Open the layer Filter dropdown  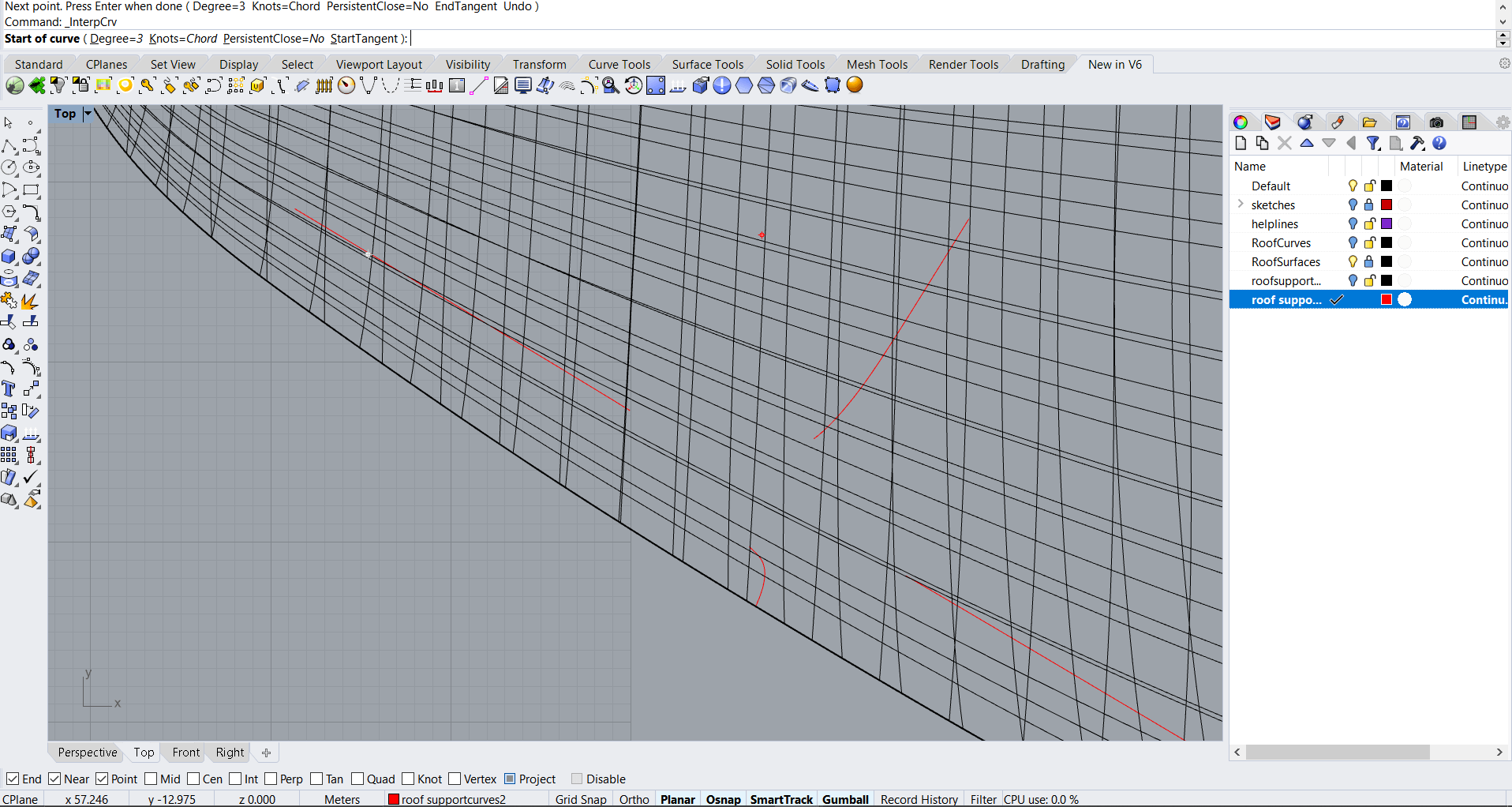pyautogui.click(x=1374, y=143)
